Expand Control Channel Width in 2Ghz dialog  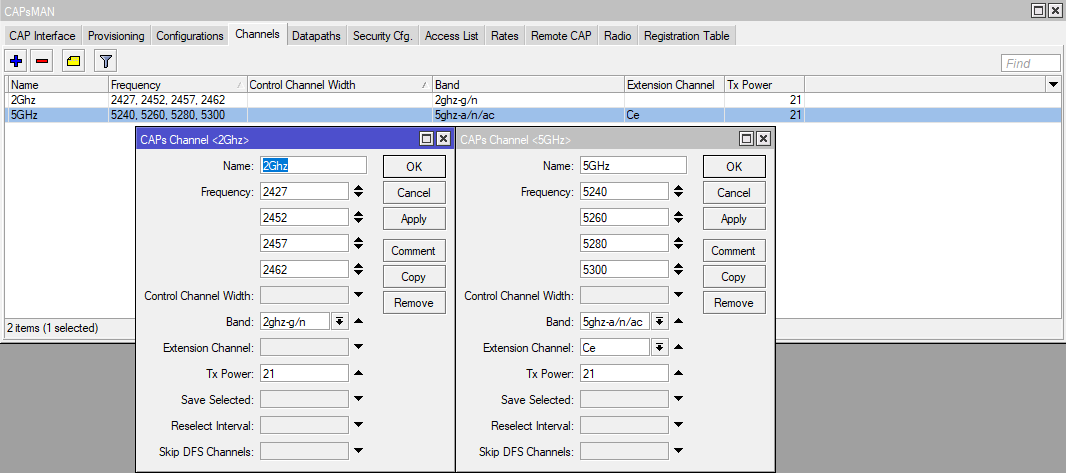[358, 295]
